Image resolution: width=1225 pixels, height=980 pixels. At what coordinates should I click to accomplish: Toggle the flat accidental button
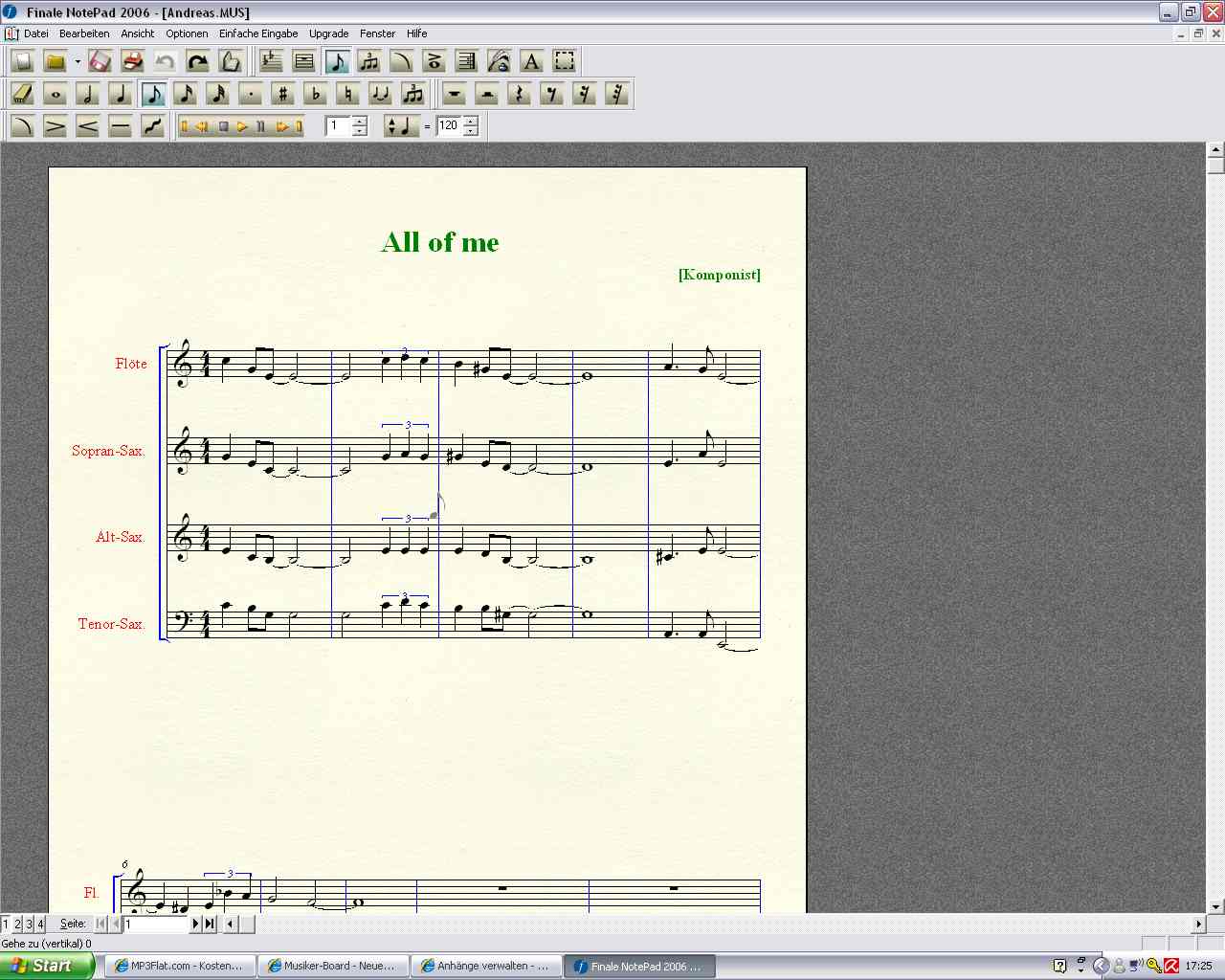tap(316, 94)
